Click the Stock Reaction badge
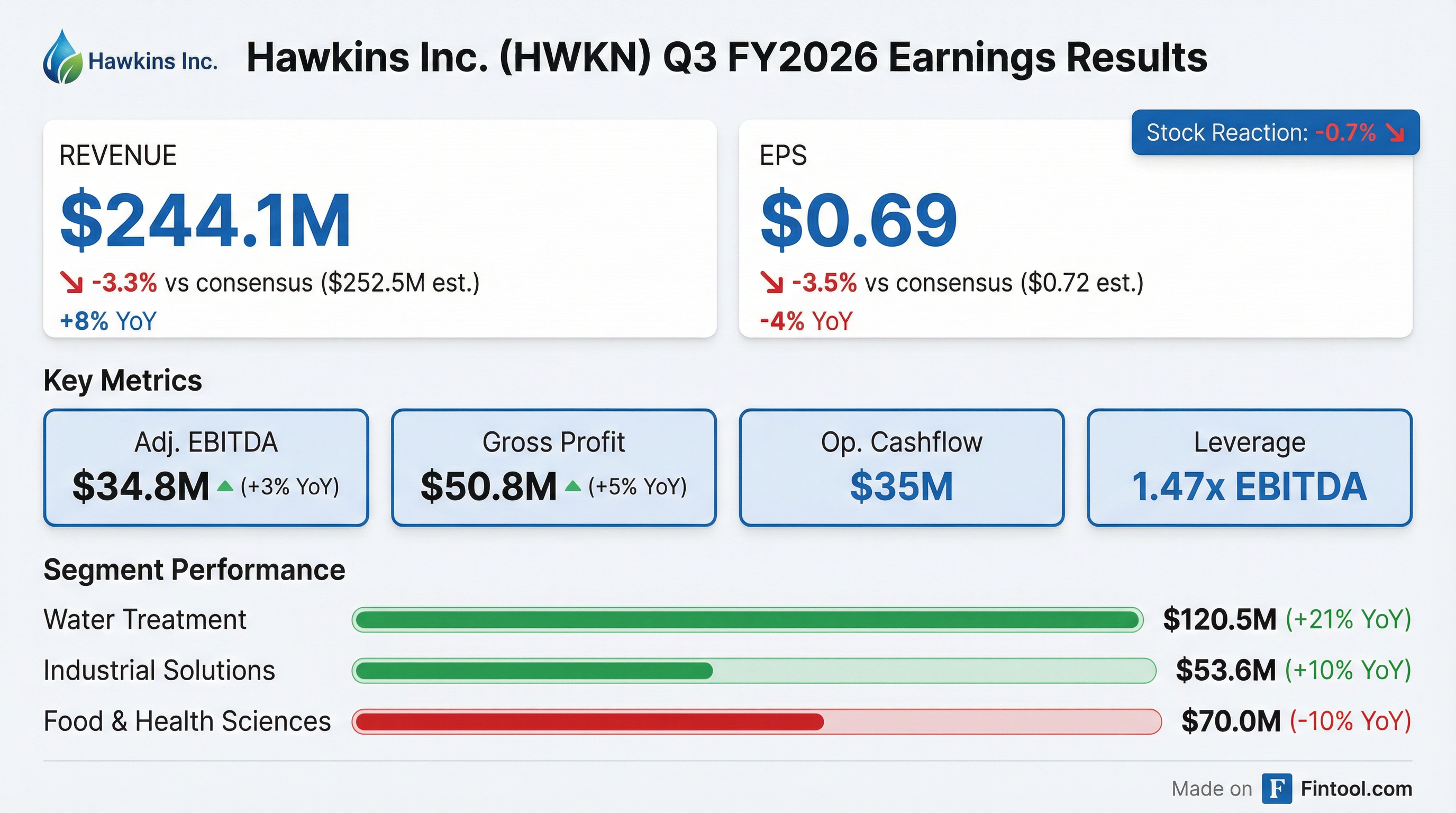 [1275, 133]
